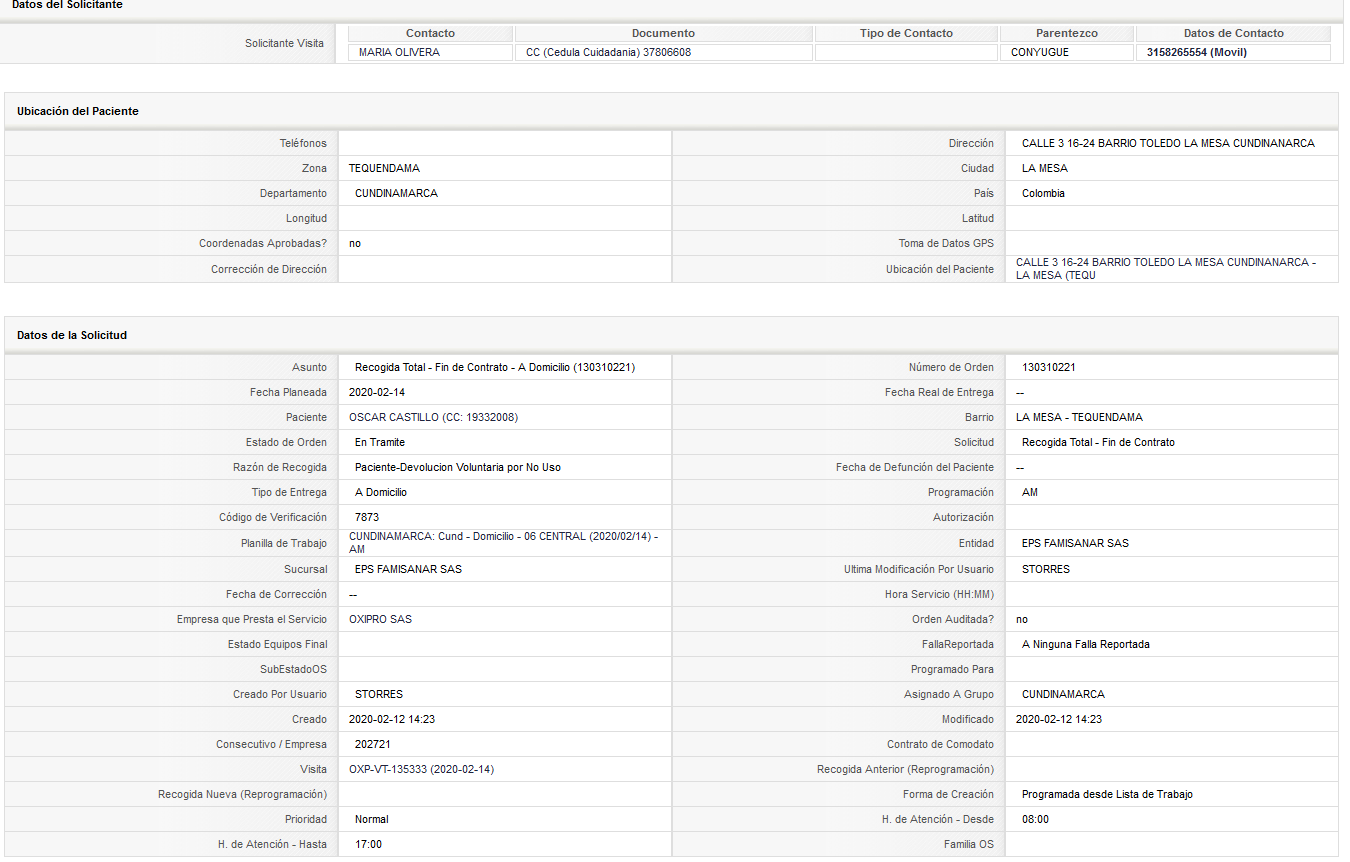The height and width of the screenshot is (862, 1350).
Task: Click the Fecha de Defunción del Paciente label
Action: (915, 467)
